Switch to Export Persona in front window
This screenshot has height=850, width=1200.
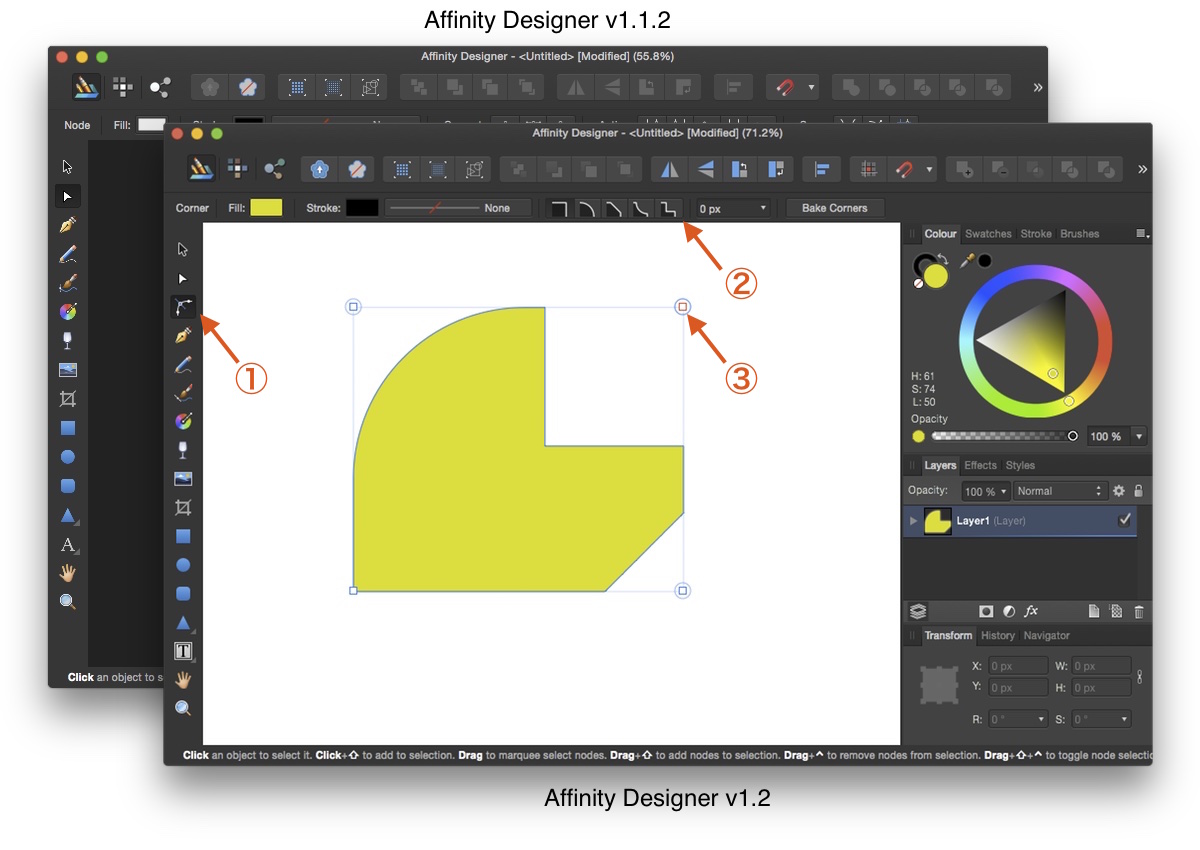pyautogui.click(x=275, y=168)
